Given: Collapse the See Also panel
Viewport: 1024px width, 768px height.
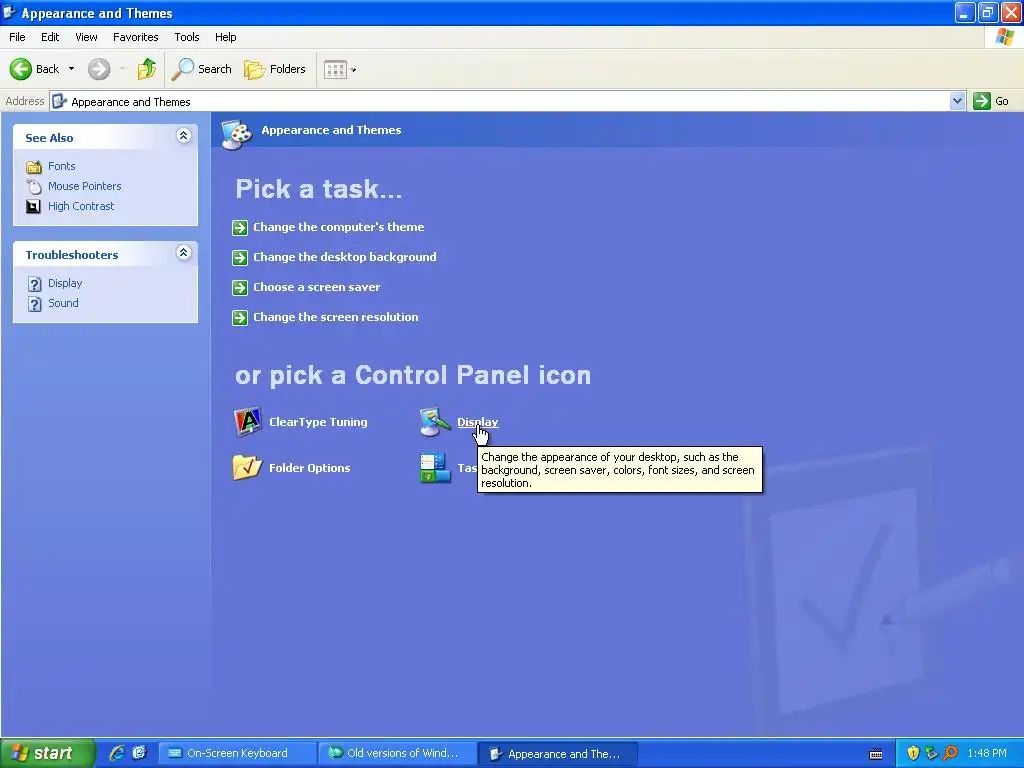Looking at the screenshot, I should coord(184,136).
